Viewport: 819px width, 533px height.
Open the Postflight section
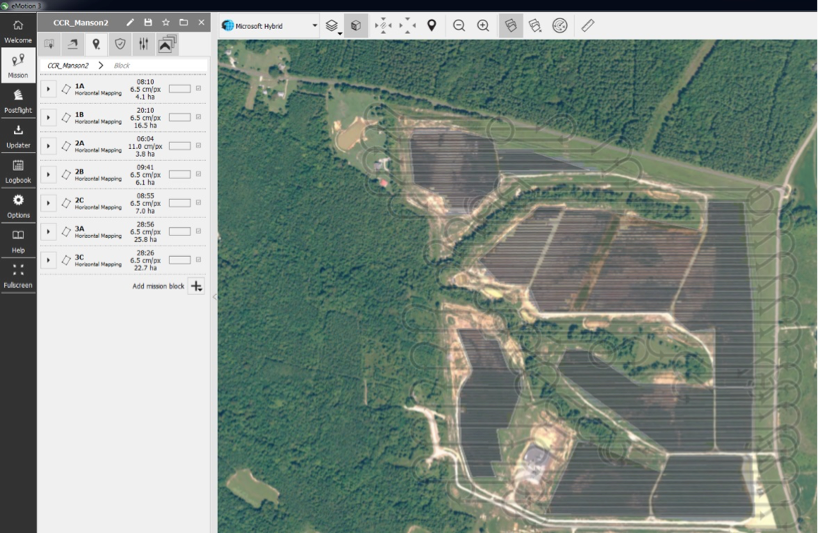tap(18, 101)
